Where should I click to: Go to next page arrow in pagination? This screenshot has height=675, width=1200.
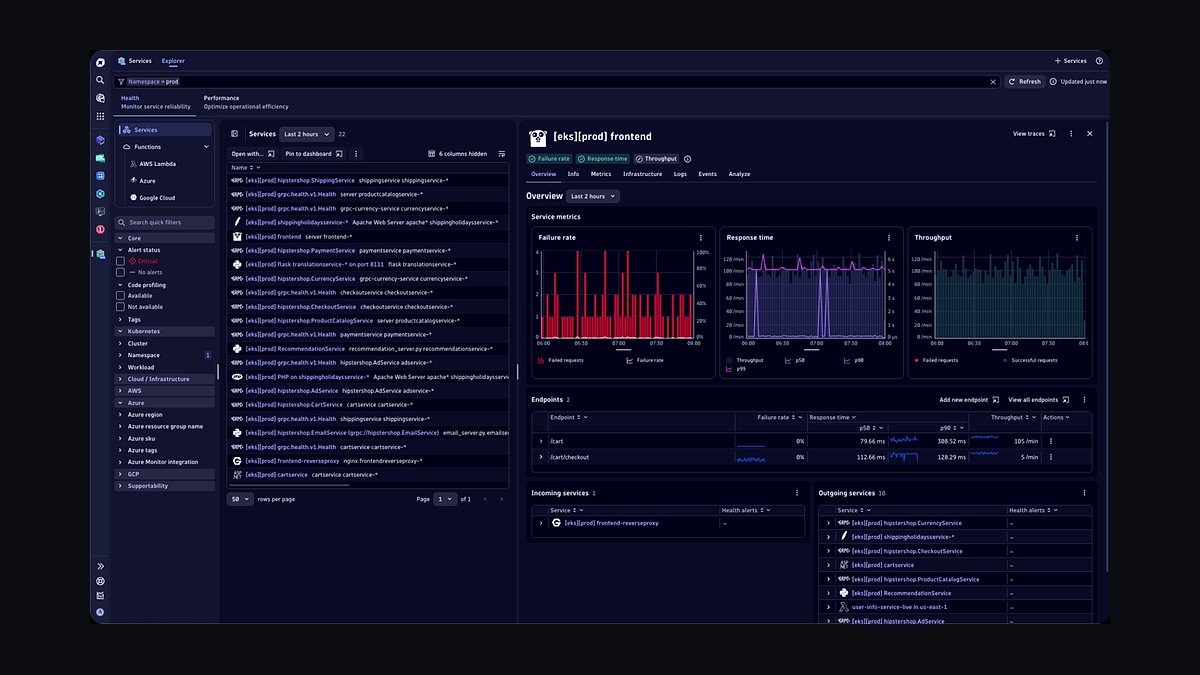502,499
